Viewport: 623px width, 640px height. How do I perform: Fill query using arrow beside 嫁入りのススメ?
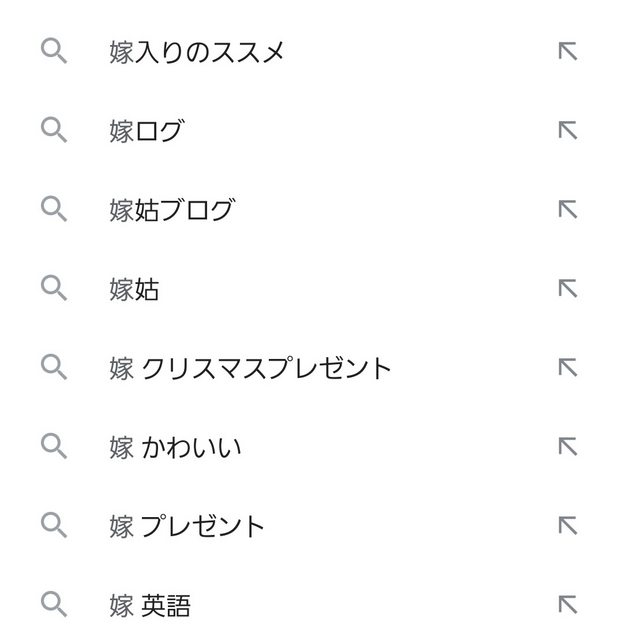[568, 51]
